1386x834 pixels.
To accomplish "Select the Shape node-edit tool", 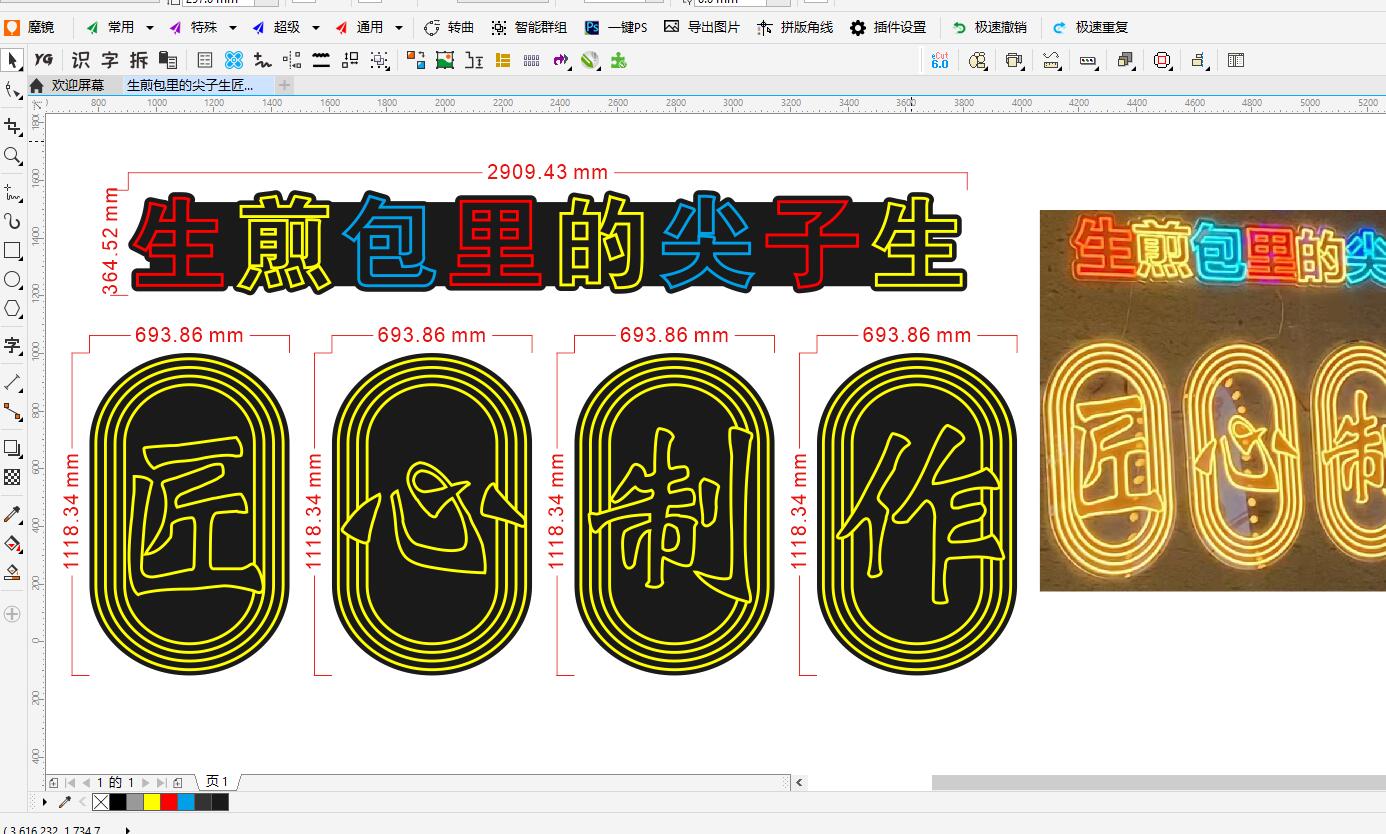I will [12, 91].
